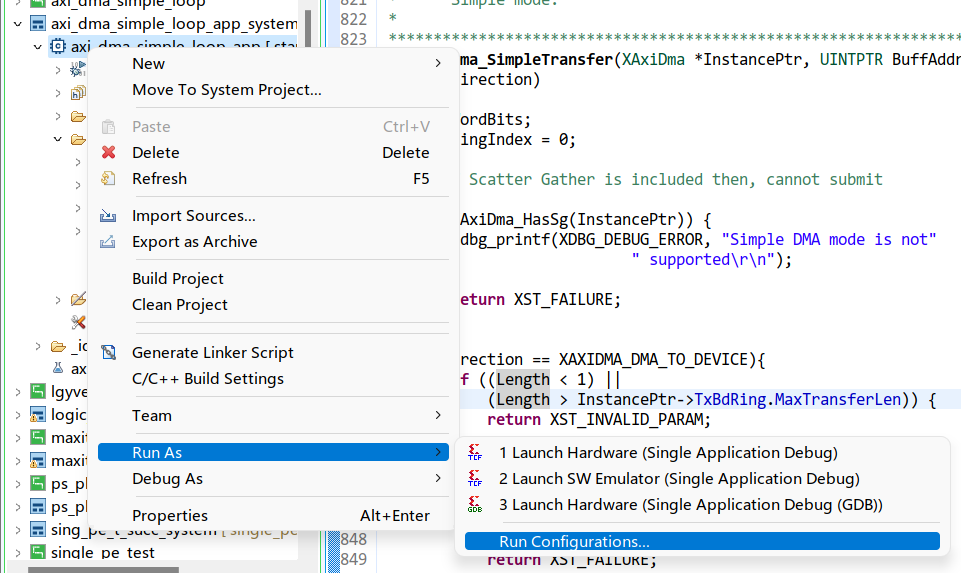The width and height of the screenshot is (961, 573).
Task: Click the explorer horizontal scrollbar thumb
Action: pos(103,570)
